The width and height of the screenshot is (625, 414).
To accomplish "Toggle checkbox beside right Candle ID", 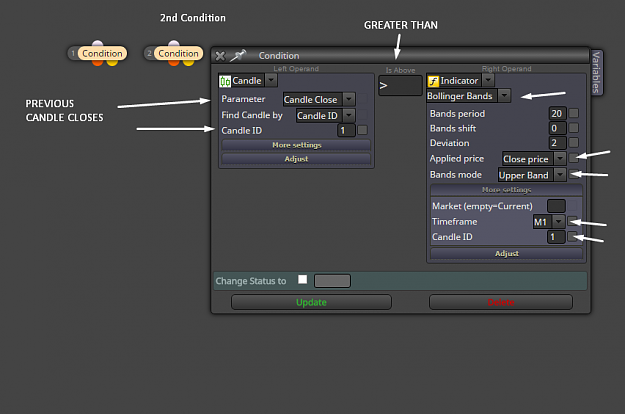I will click(x=572, y=237).
